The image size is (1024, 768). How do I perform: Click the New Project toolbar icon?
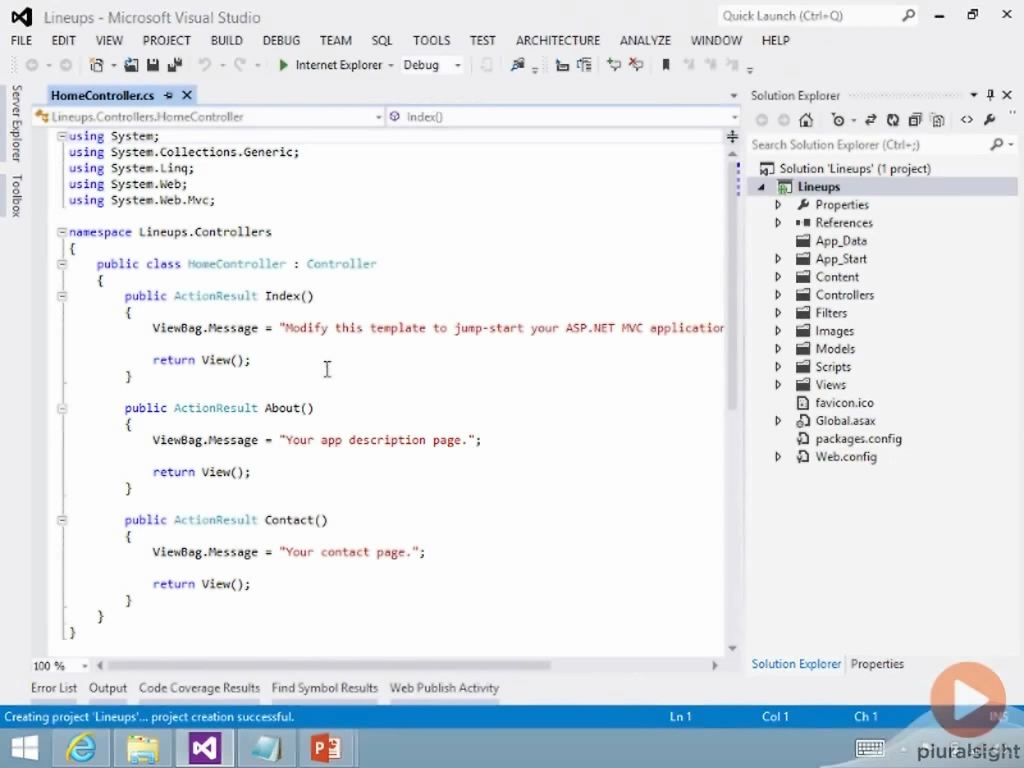97,65
